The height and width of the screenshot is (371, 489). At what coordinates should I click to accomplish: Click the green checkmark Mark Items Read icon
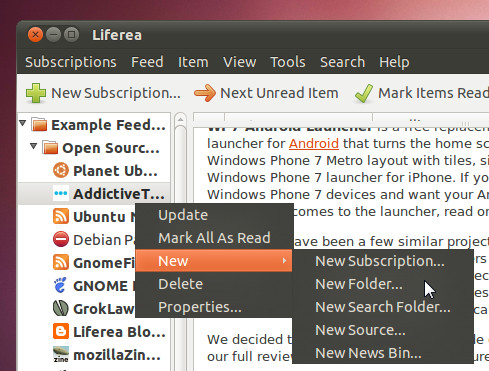click(364, 93)
